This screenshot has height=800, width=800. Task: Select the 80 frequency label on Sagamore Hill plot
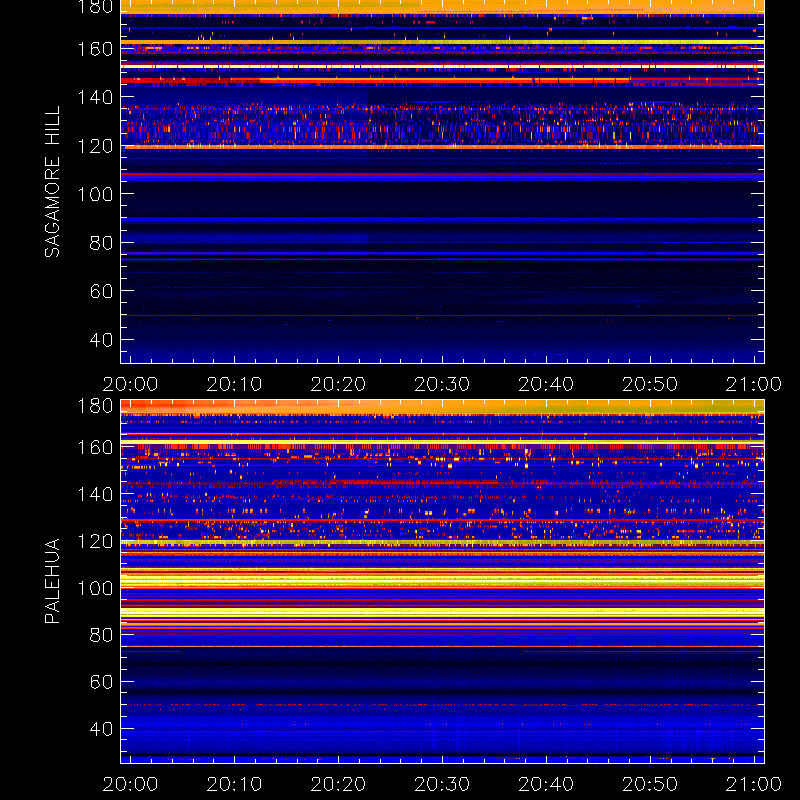[x=101, y=242]
